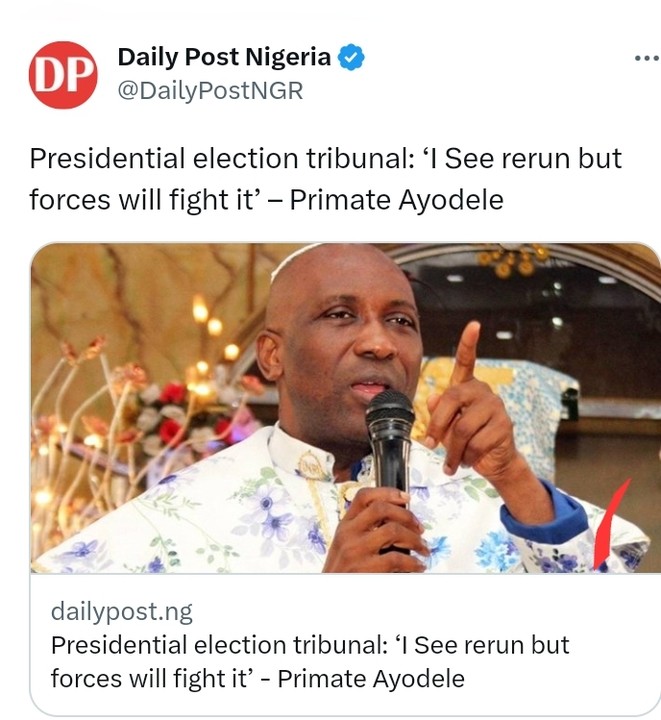Click the red DP profile avatar

63,74
